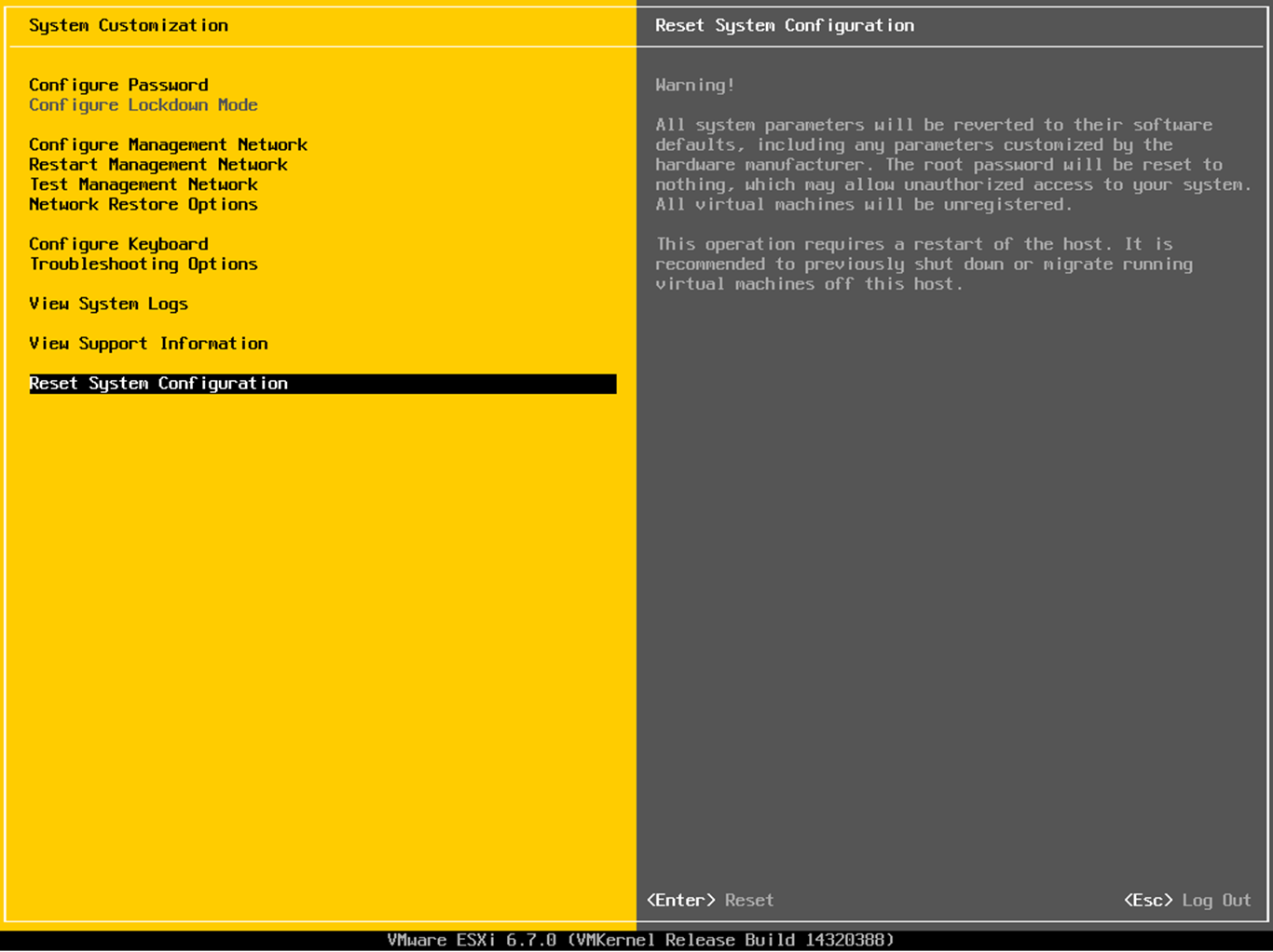
Task: Choose Configure Lockdown Mode option
Action: (143, 105)
